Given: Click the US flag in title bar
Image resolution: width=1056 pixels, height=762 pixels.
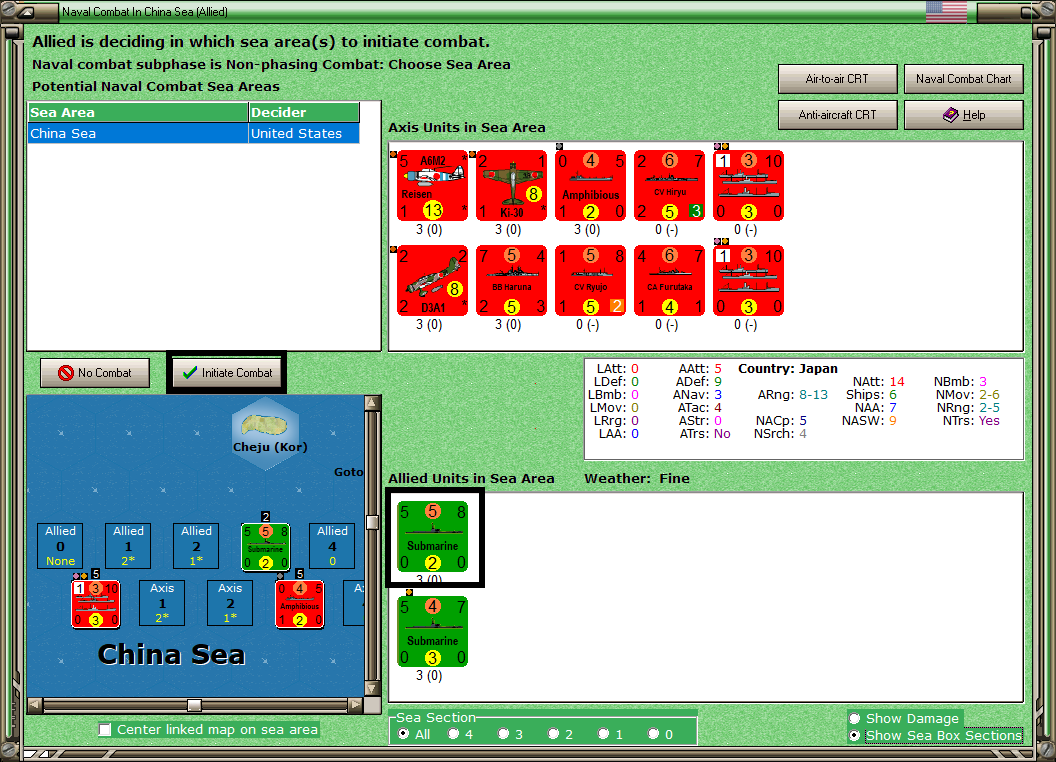Looking at the screenshot, I should click(946, 11).
